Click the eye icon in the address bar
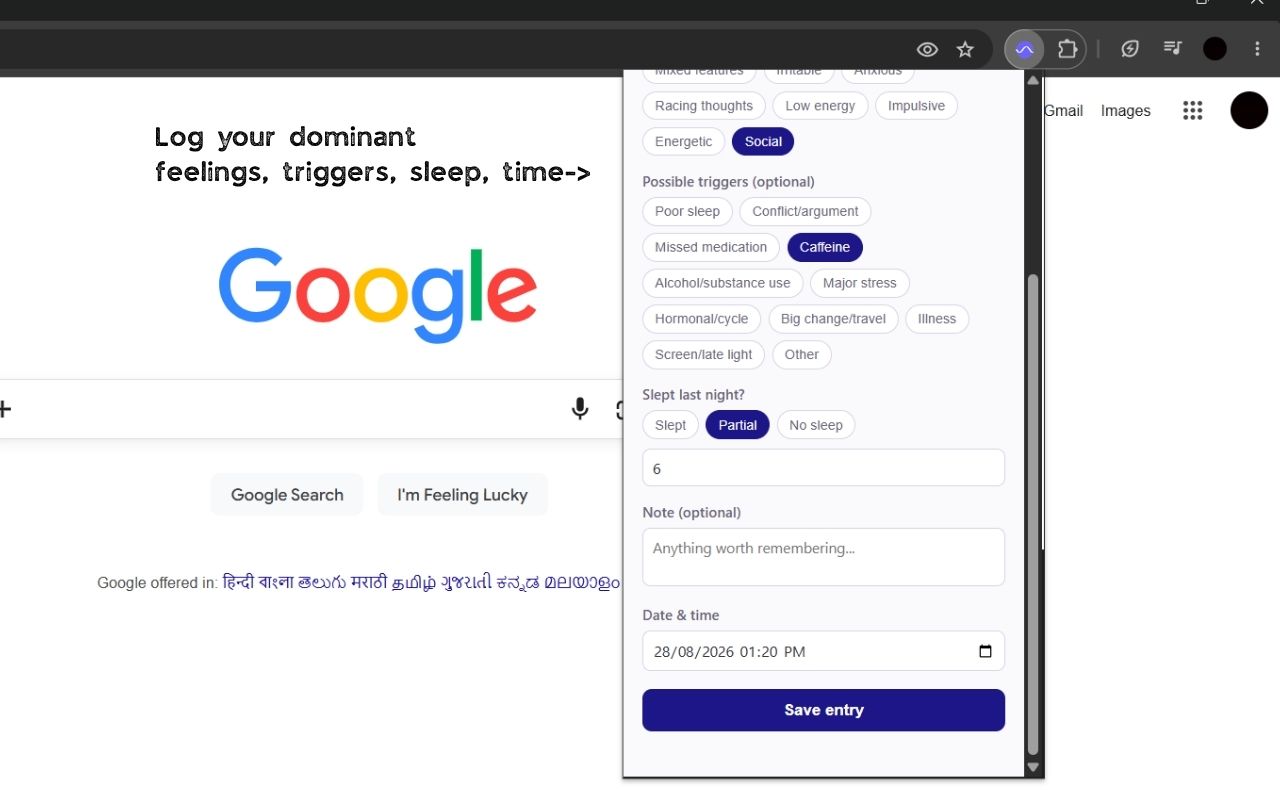Image resolution: width=1280 pixels, height=800 pixels. point(927,49)
